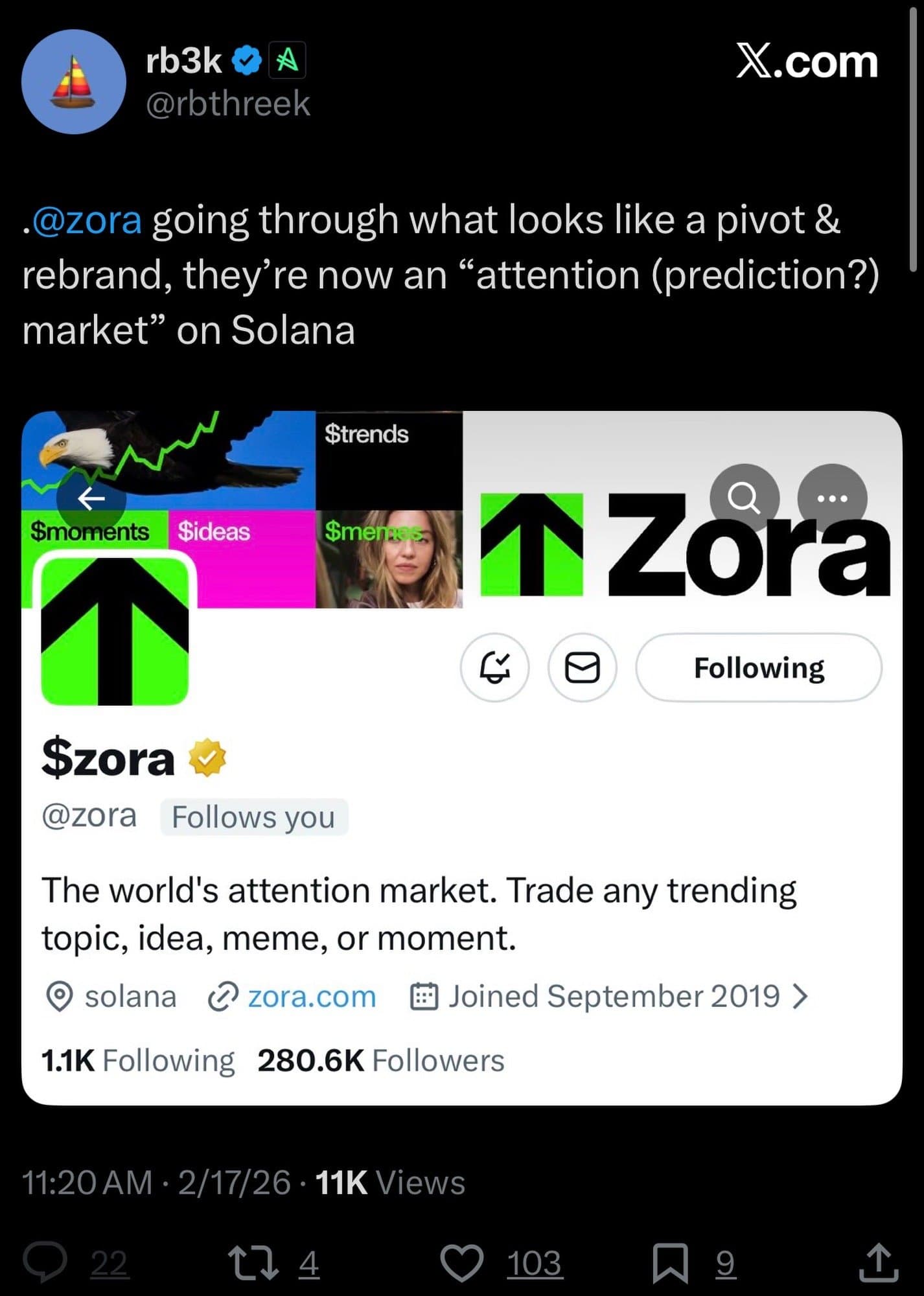Tap the gold verified badge beside $zora
The width and height of the screenshot is (924, 1296).
tap(207, 758)
